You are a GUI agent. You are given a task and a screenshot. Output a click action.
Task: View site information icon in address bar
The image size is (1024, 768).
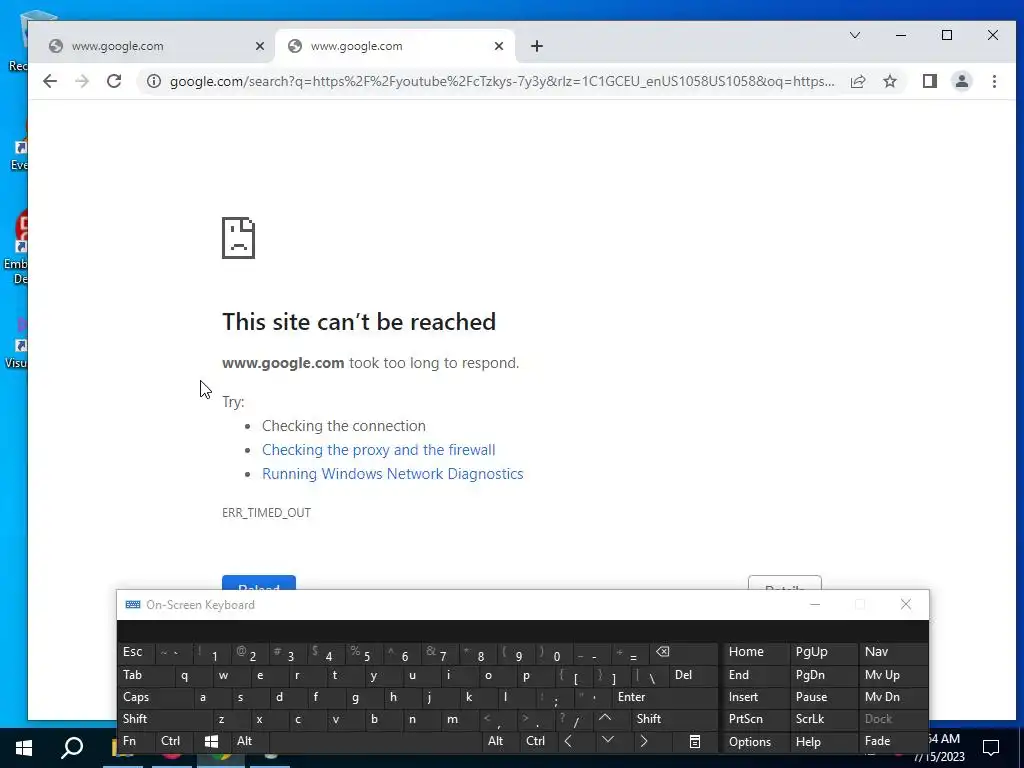(x=153, y=81)
